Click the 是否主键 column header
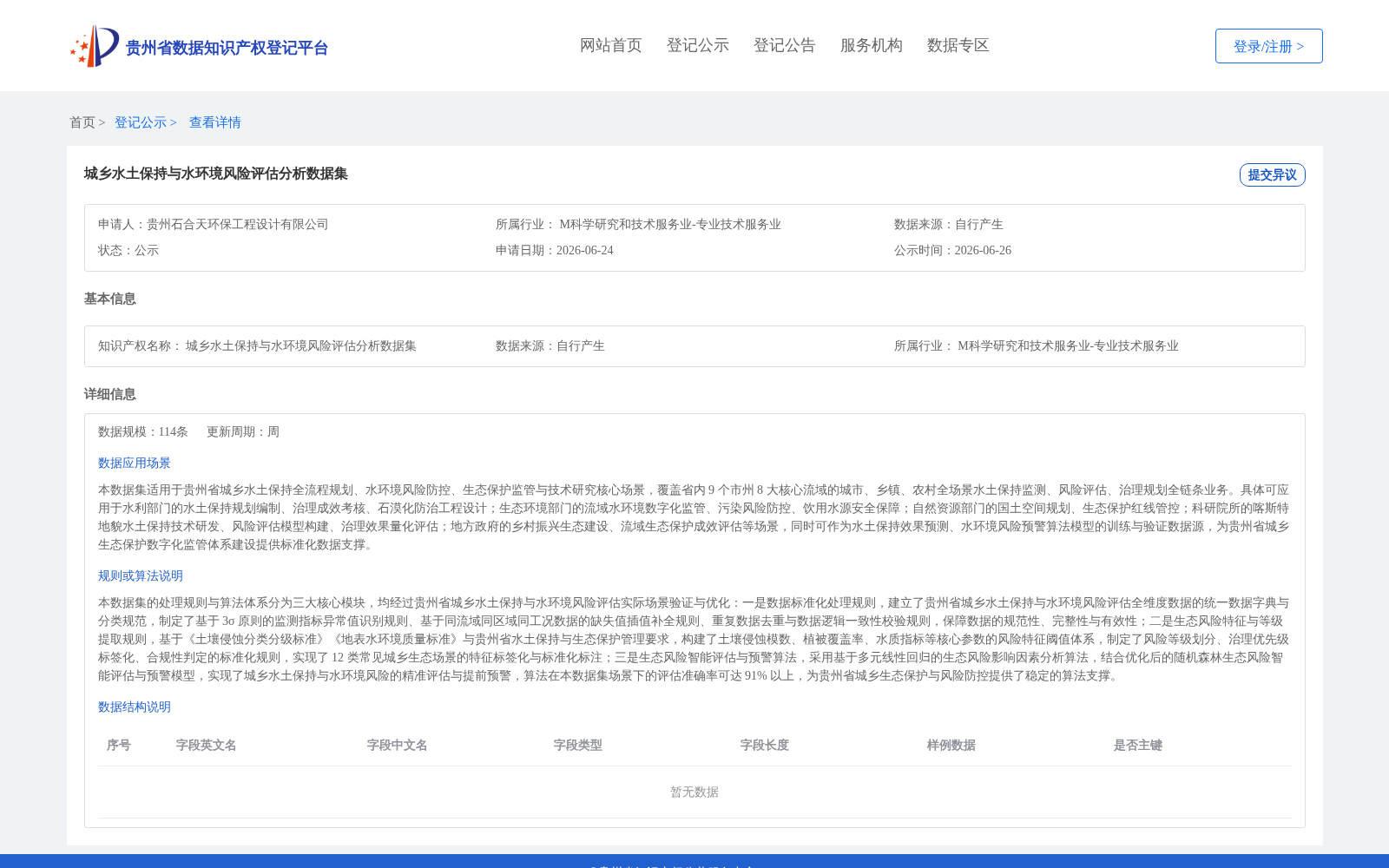The height and width of the screenshot is (868, 1389). click(1138, 745)
